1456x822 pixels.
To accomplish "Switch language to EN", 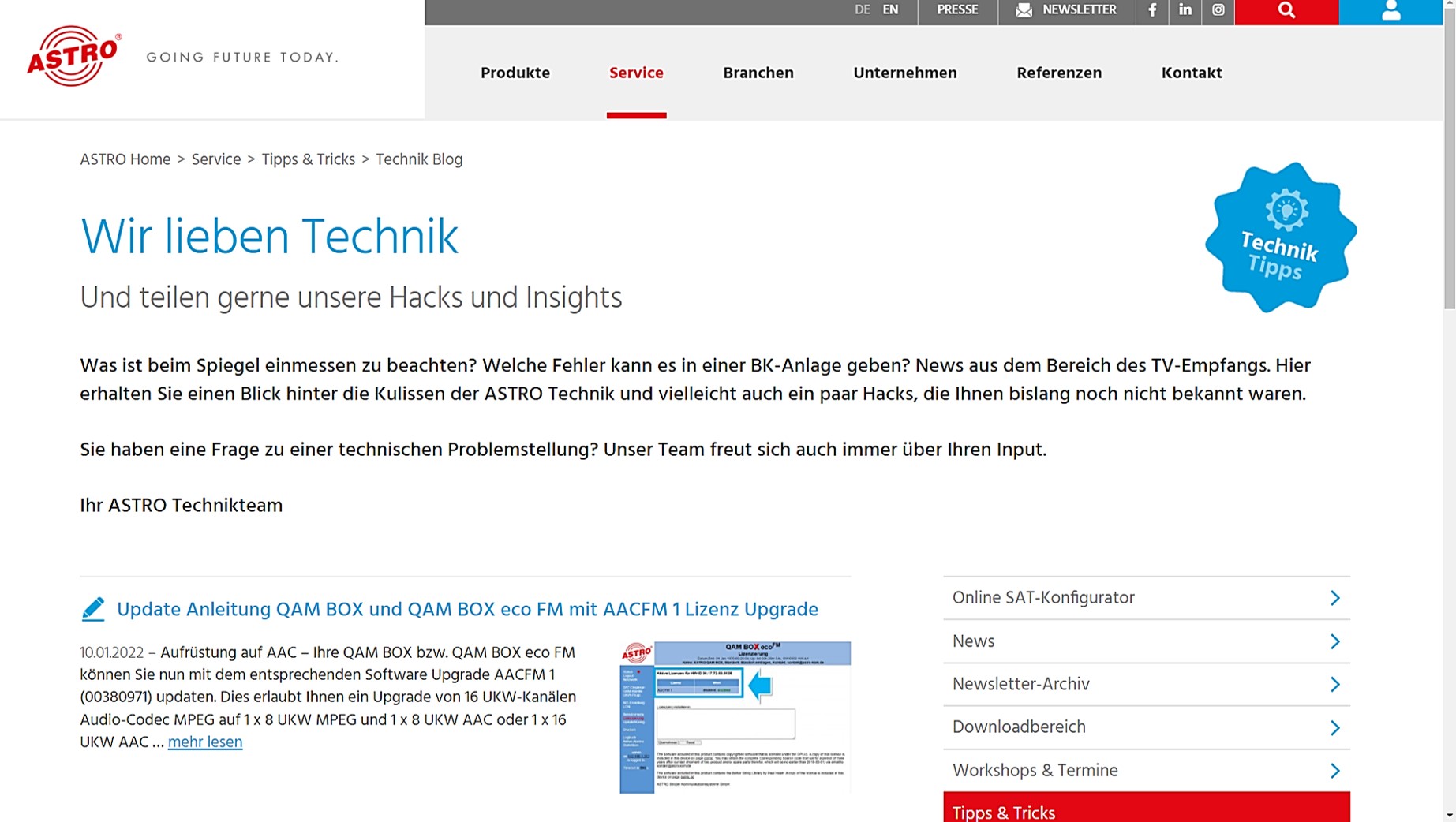I will coord(890,10).
